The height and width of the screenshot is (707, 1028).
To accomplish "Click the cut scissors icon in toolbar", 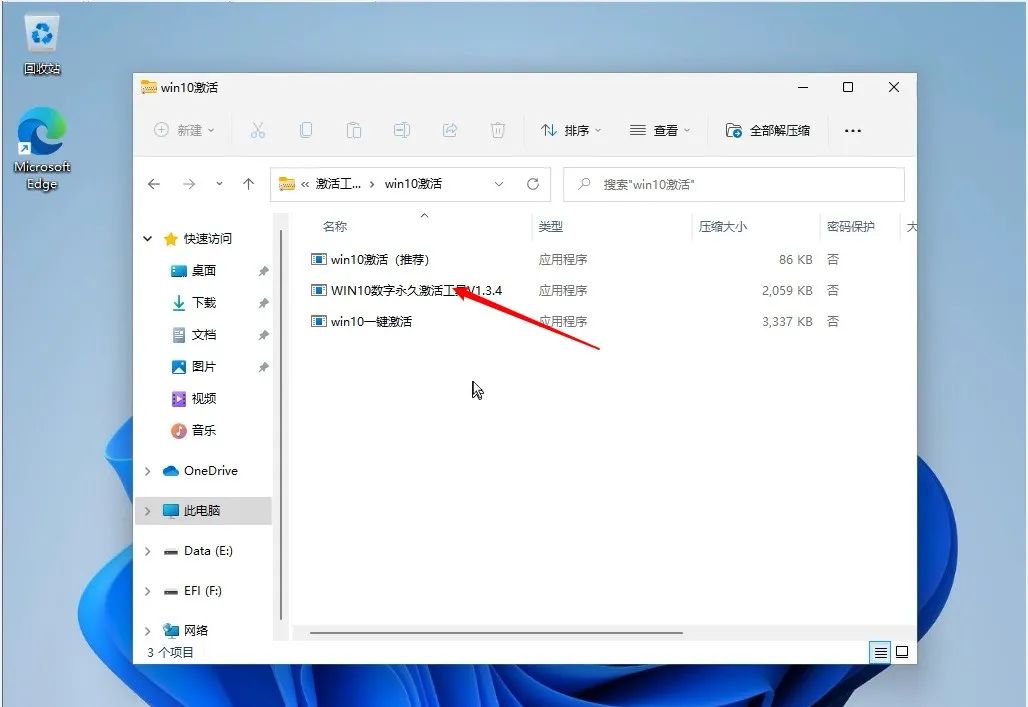I will 258,131.
